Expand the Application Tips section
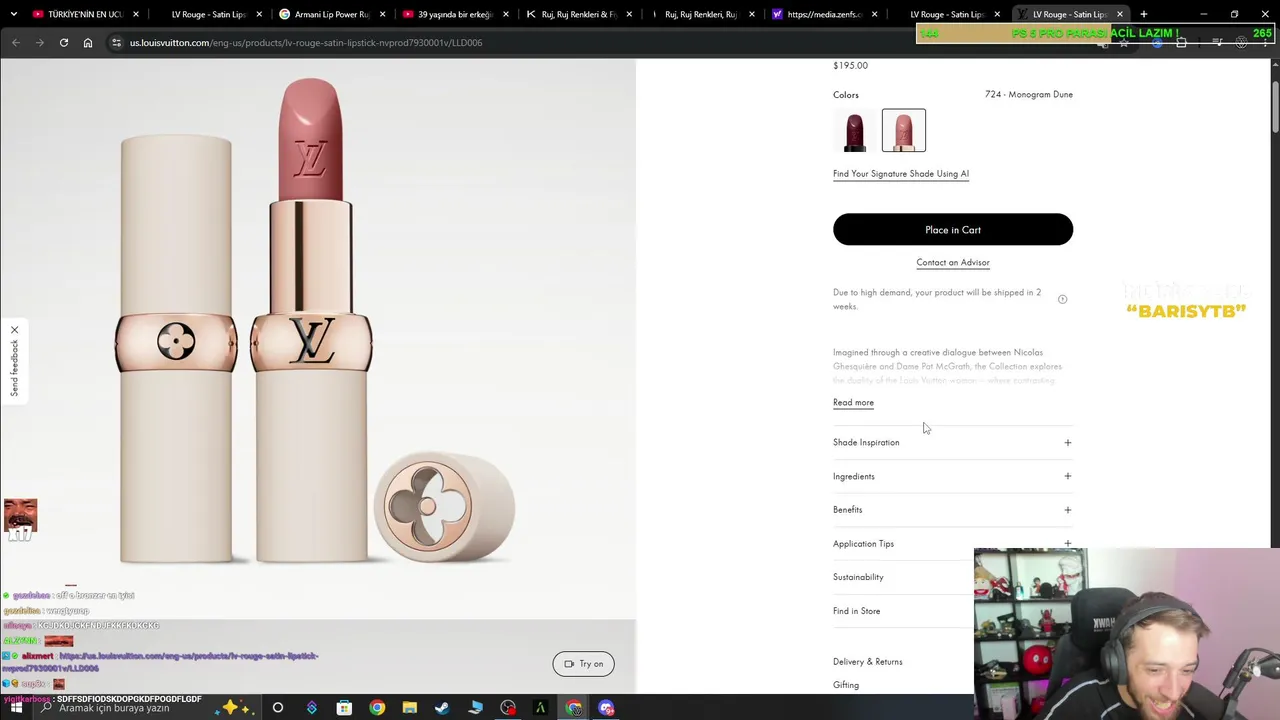This screenshot has width=1280, height=720. coord(953,543)
